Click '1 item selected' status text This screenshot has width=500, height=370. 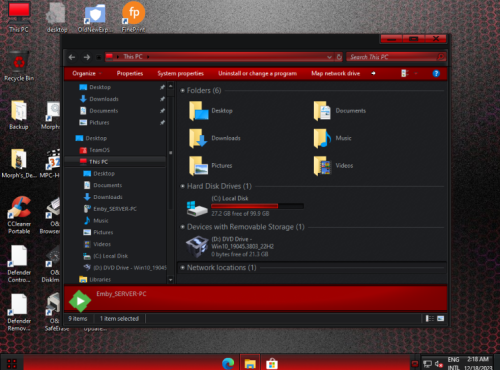click(x=119, y=319)
